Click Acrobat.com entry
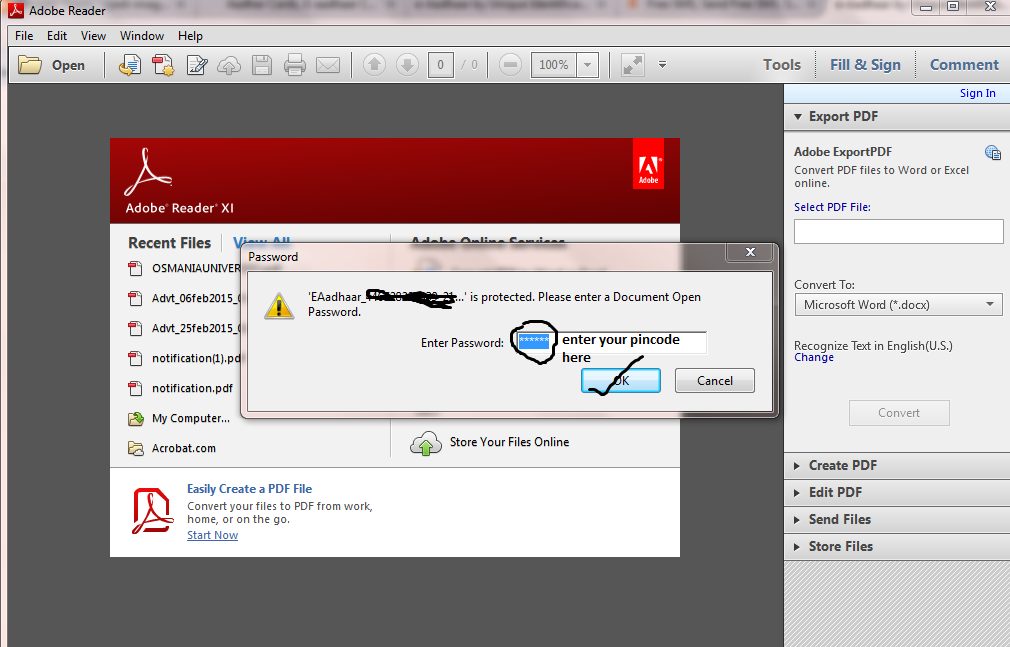The image size is (1010, 647). pyautogui.click(x=184, y=449)
